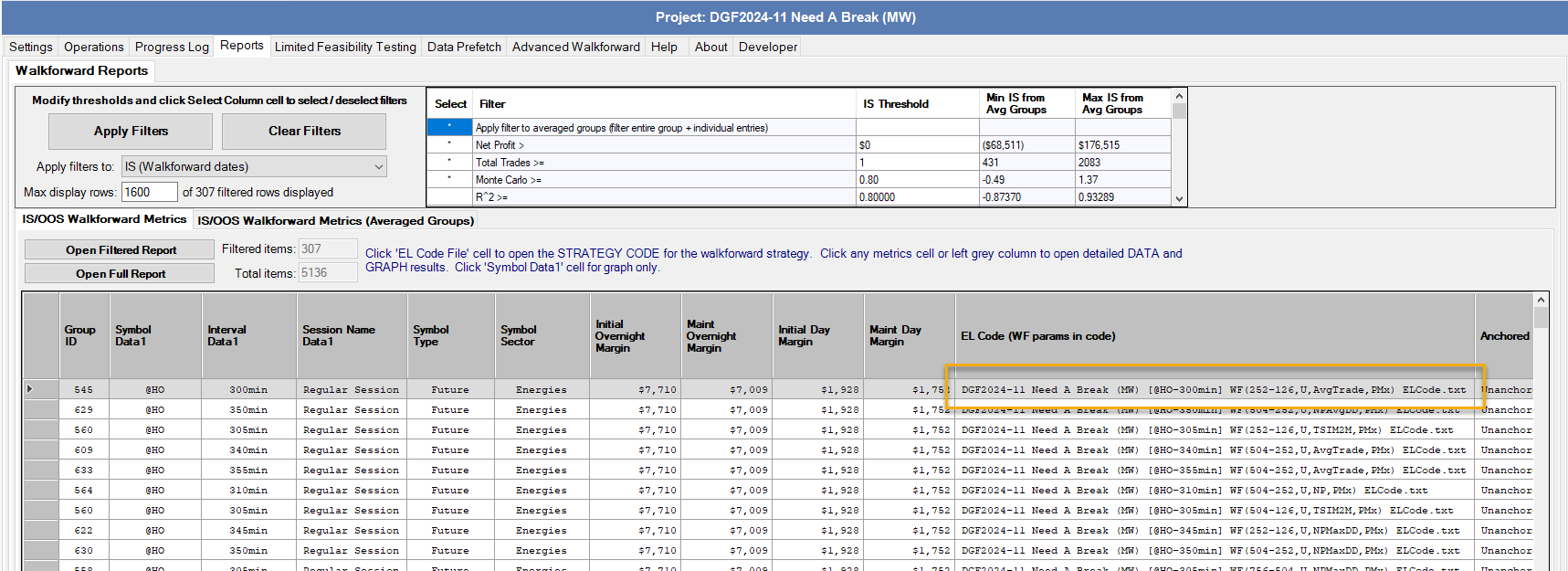Open the Progress Log tab

coord(172,47)
